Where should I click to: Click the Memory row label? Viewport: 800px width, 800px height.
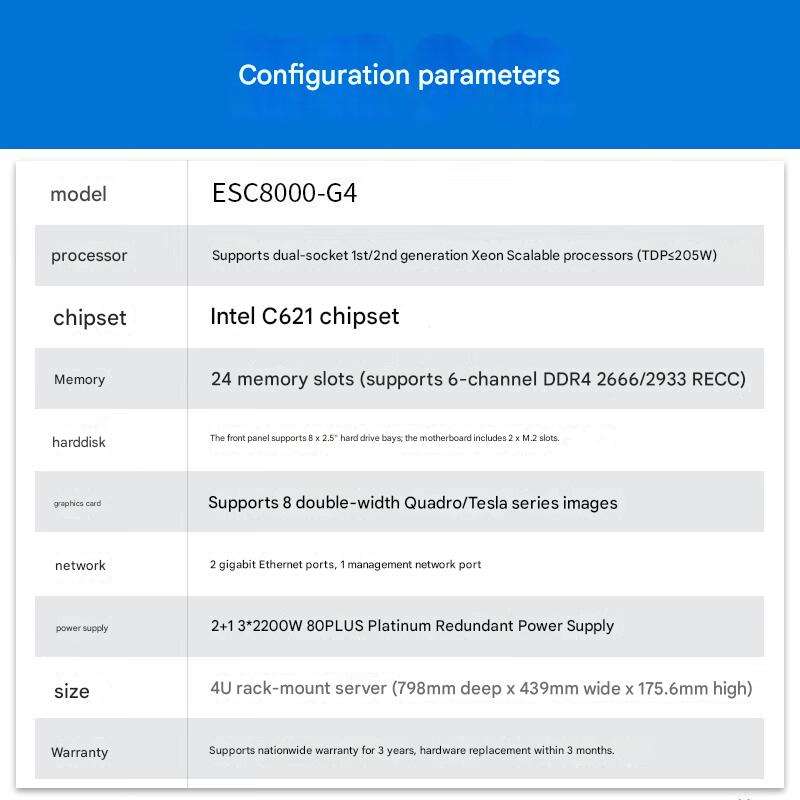pyautogui.click(x=79, y=380)
